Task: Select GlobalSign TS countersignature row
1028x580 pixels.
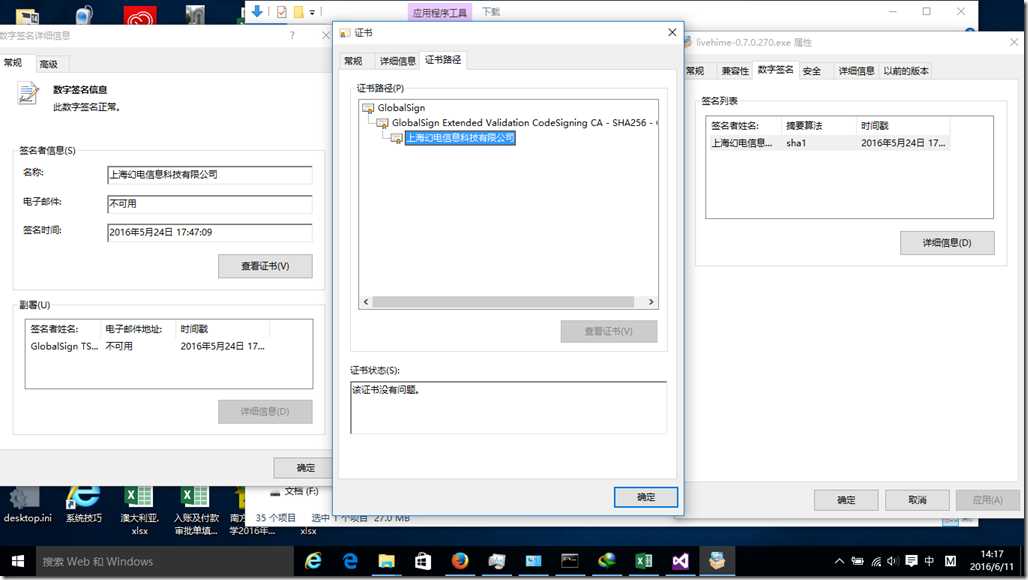Action: click(148, 346)
